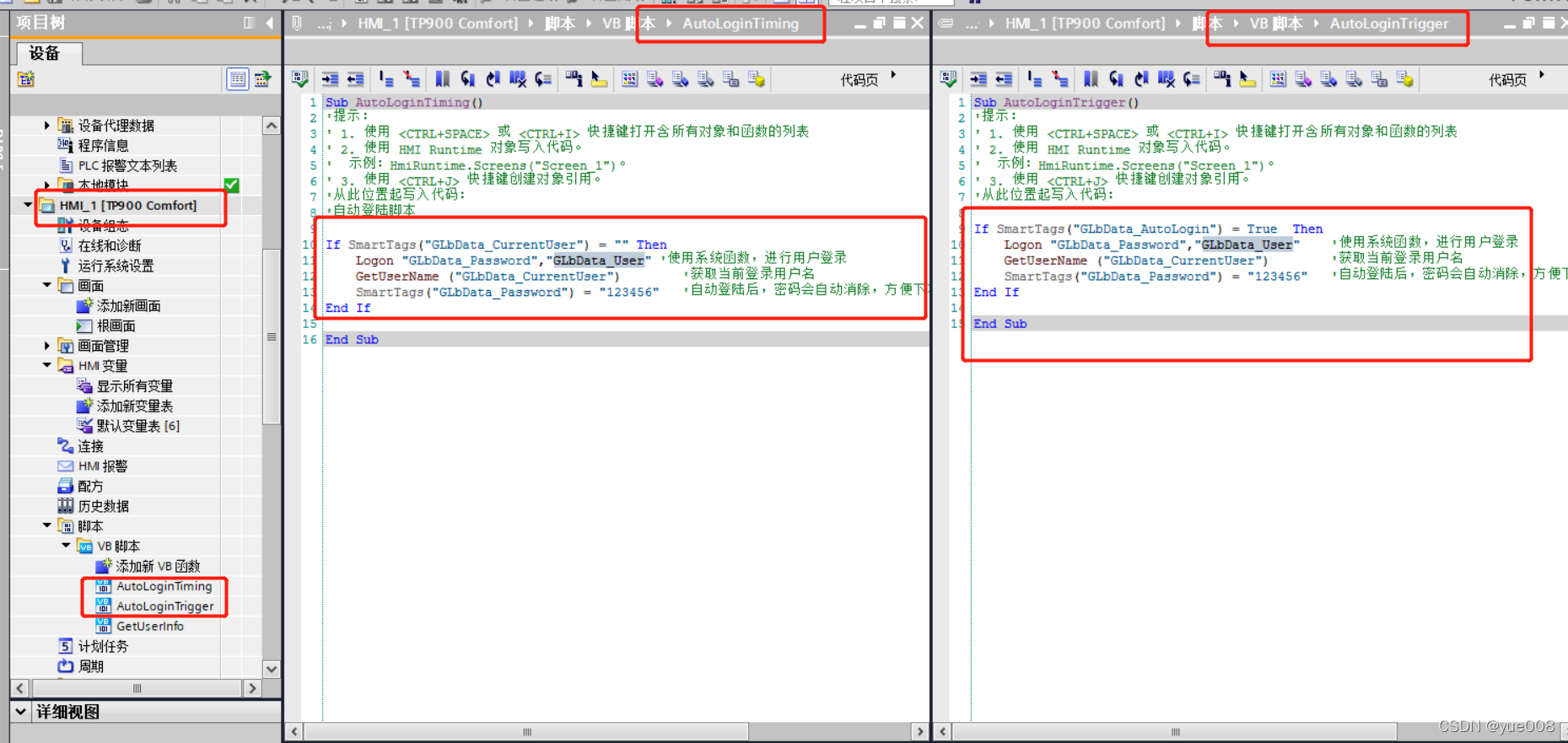The image size is (1568, 743).
Task: Go to previous bookmark in the AutoLoginTiming editor
Action: pos(467,79)
